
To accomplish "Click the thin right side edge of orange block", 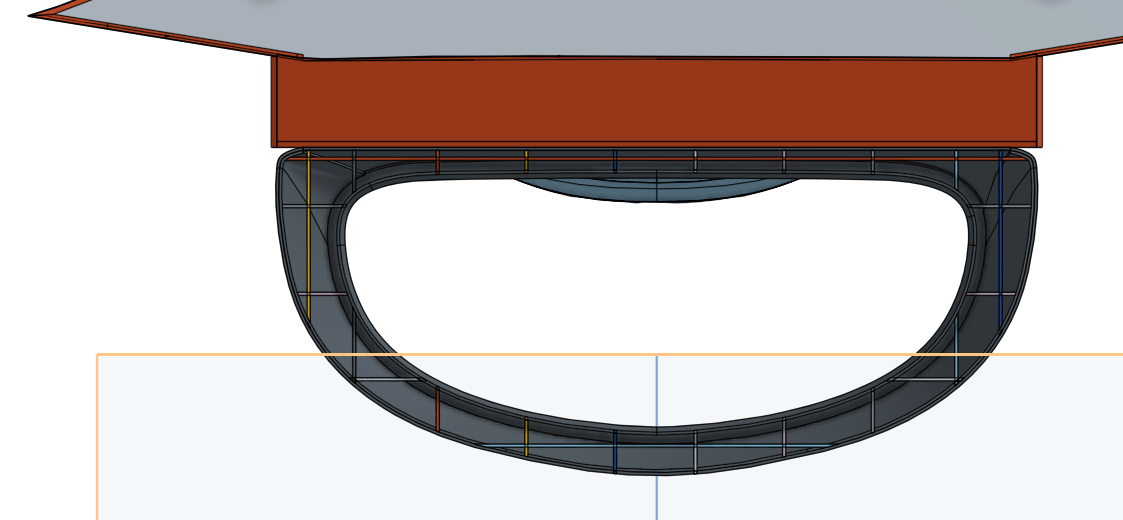I will (1039, 100).
